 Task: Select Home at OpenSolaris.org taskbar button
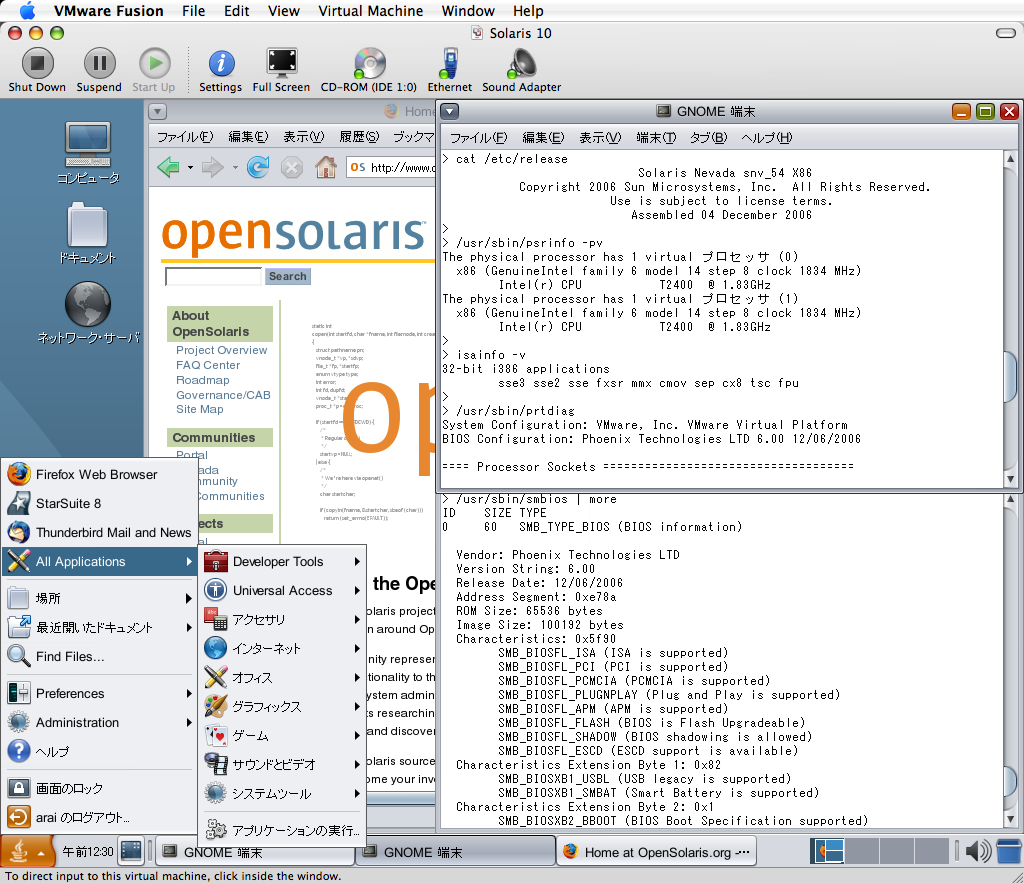(656, 852)
